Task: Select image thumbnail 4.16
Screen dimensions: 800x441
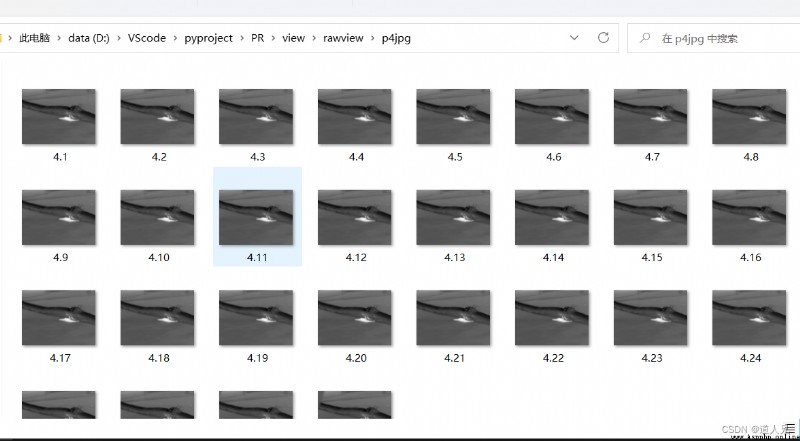Action: pos(749,217)
